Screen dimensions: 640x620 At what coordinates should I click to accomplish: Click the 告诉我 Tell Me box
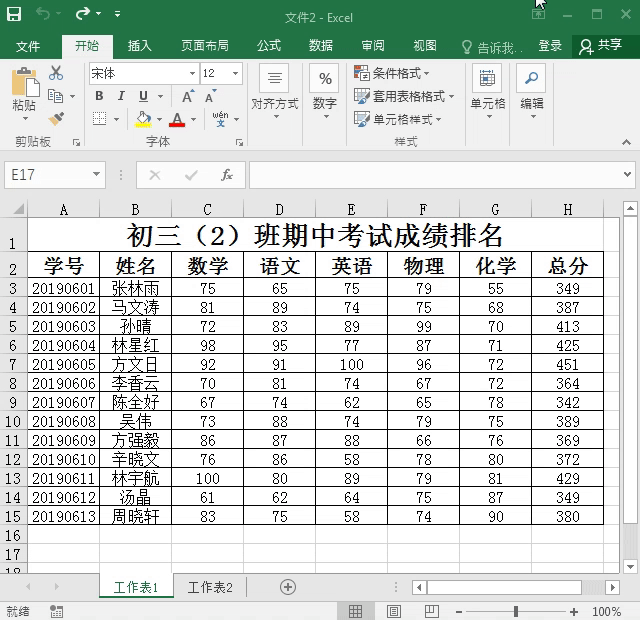click(492, 47)
